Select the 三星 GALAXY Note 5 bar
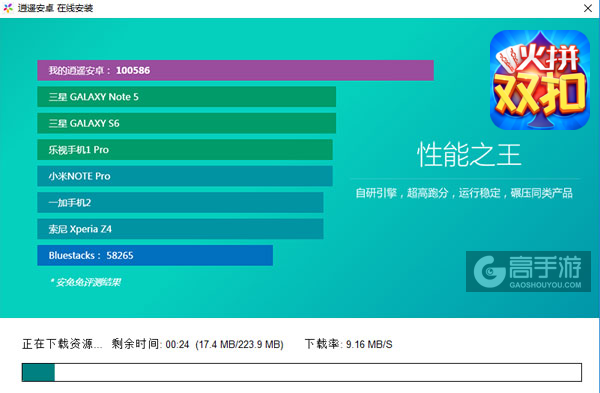The width and height of the screenshot is (600, 393). coord(186,97)
